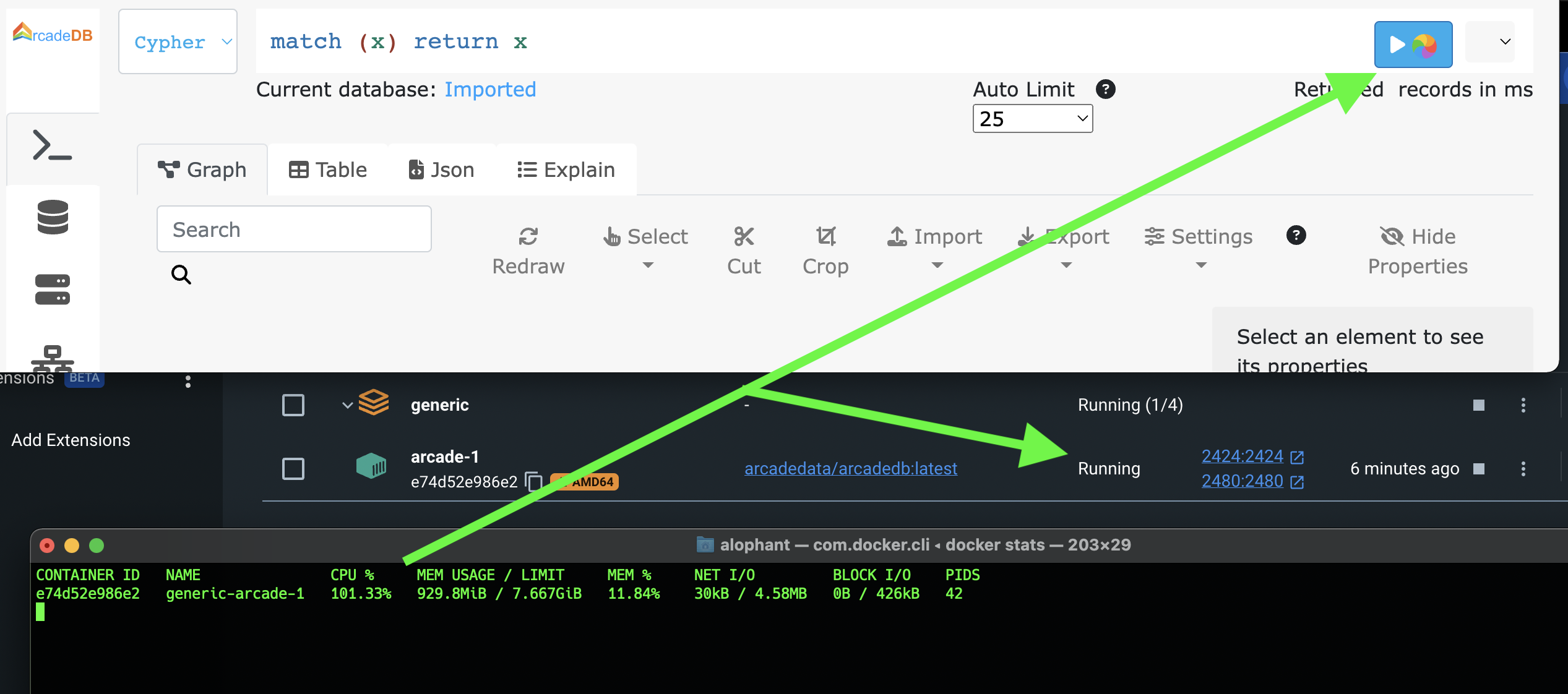Check the arcade-1 container checkbox
Screen dimensions: 1568x694
293,469
